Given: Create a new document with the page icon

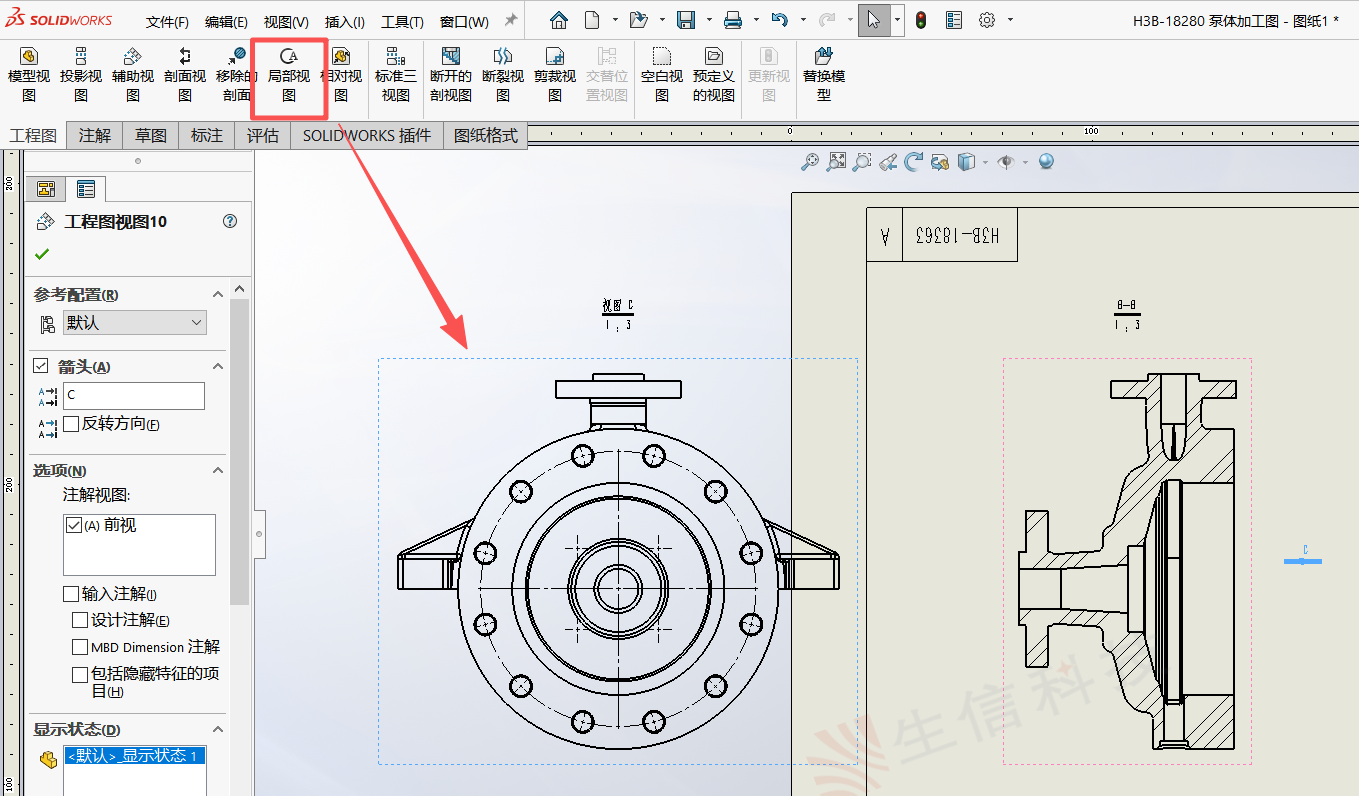Looking at the screenshot, I should click(x=593, y=20).
